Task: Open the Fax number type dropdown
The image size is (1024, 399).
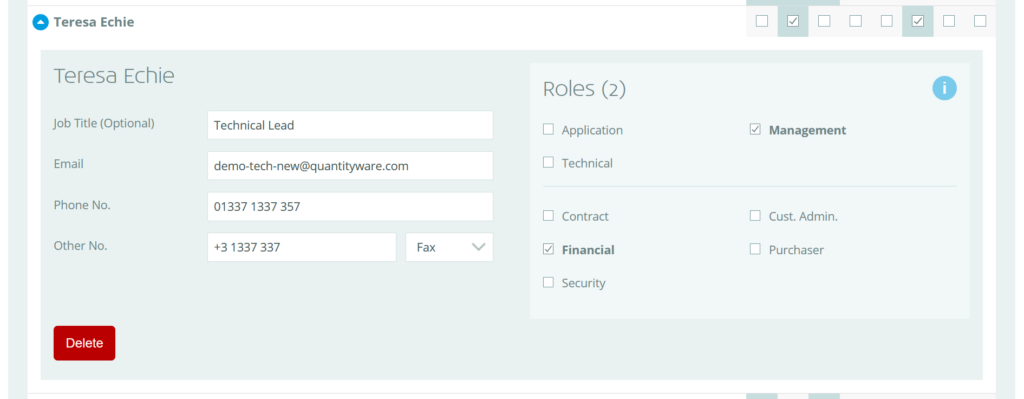Action: [x=449, y=247]
